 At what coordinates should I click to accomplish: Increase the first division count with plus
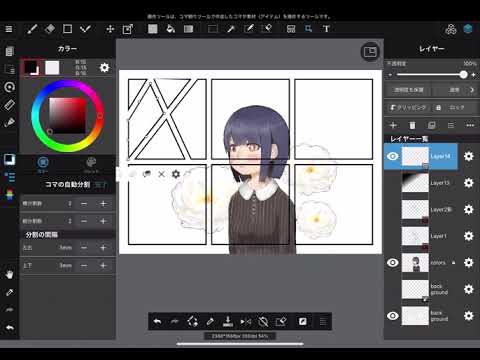(x=103, y=203)
